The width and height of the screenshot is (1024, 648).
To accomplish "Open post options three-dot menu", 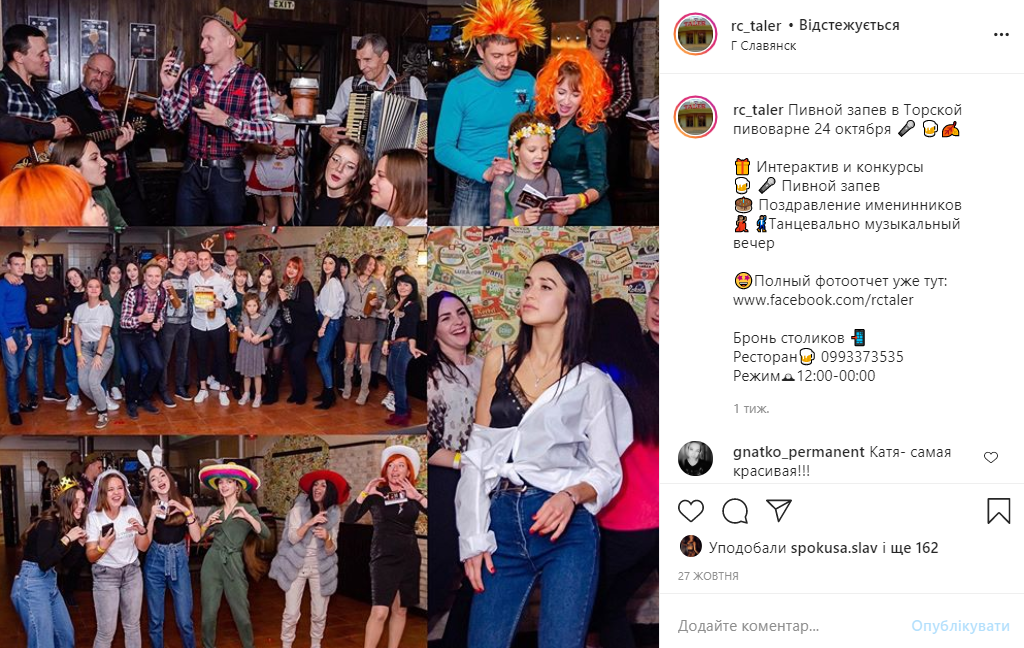I will tap(1001, 35).
